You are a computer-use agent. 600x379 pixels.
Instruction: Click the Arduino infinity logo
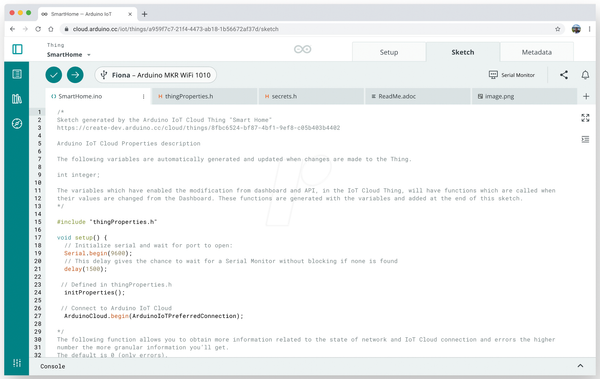[302, 49]
